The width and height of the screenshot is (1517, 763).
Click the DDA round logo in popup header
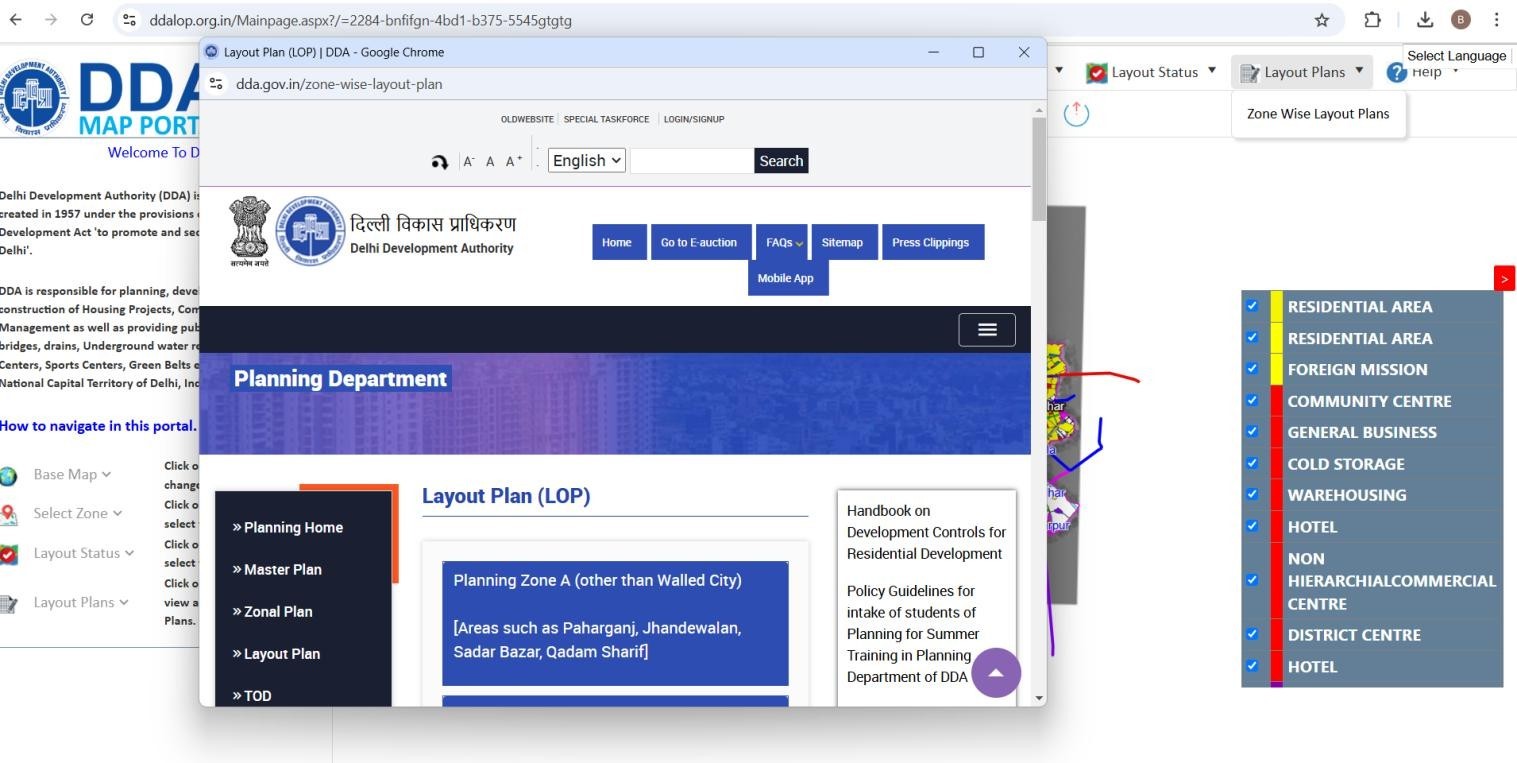point(310,231)
